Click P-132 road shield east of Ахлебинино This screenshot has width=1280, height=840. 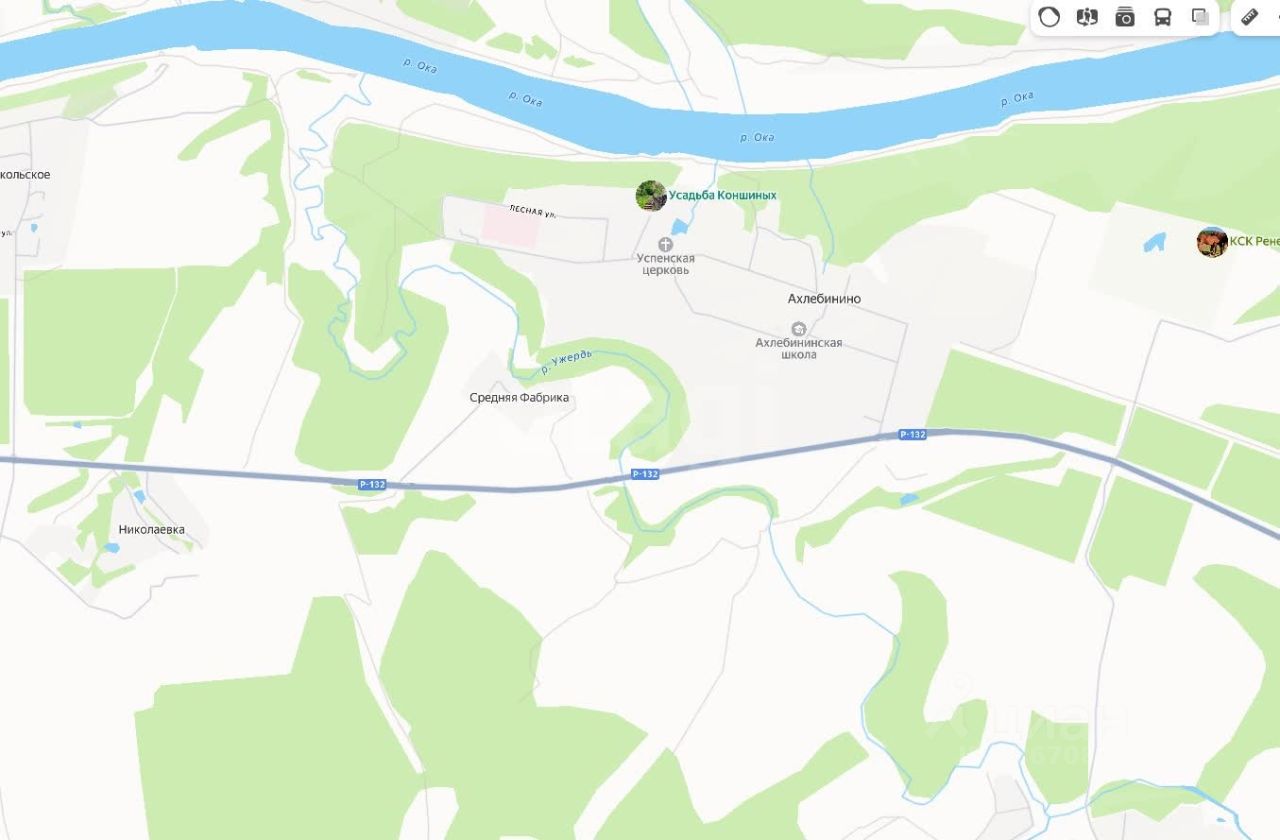[x=912, y=434]
